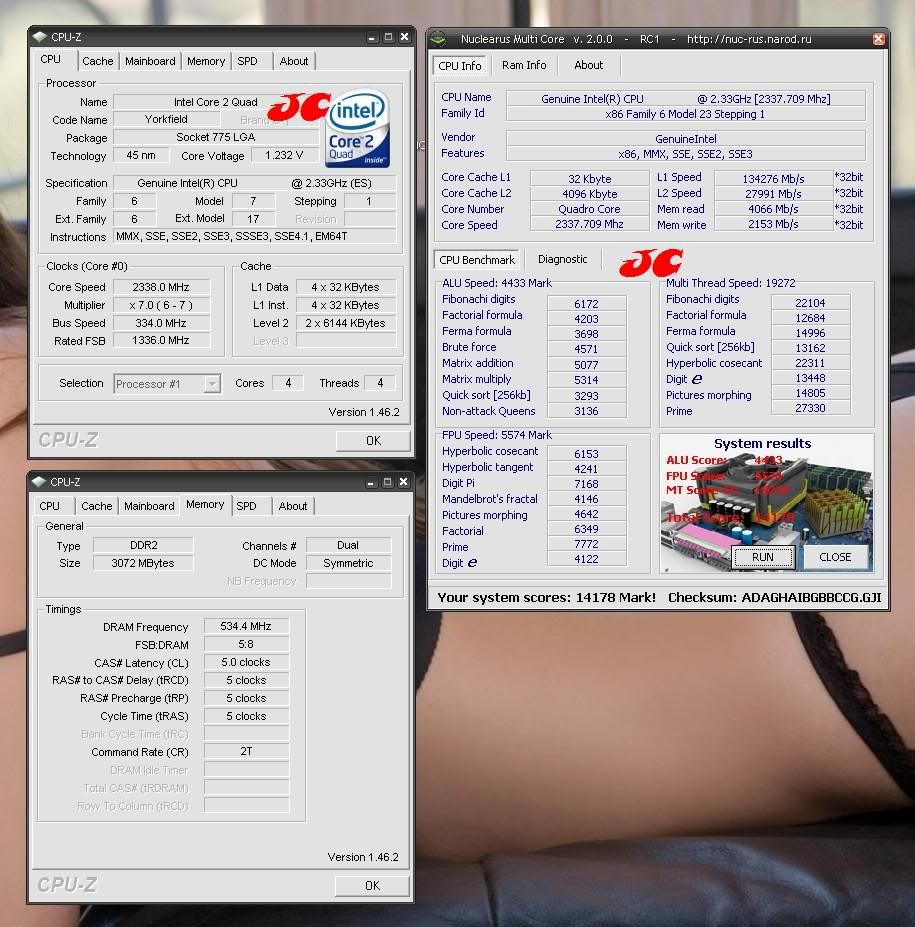Image resolution: width=915 pixels, height=927 pixels.
Task: Switch to Diagnostic tab in Nuclearus
Action: [563, 260]
